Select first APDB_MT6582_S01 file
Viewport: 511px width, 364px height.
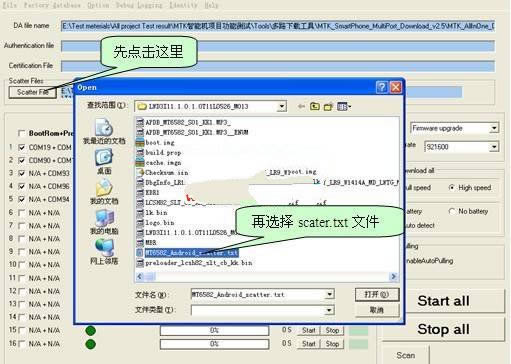184,122
